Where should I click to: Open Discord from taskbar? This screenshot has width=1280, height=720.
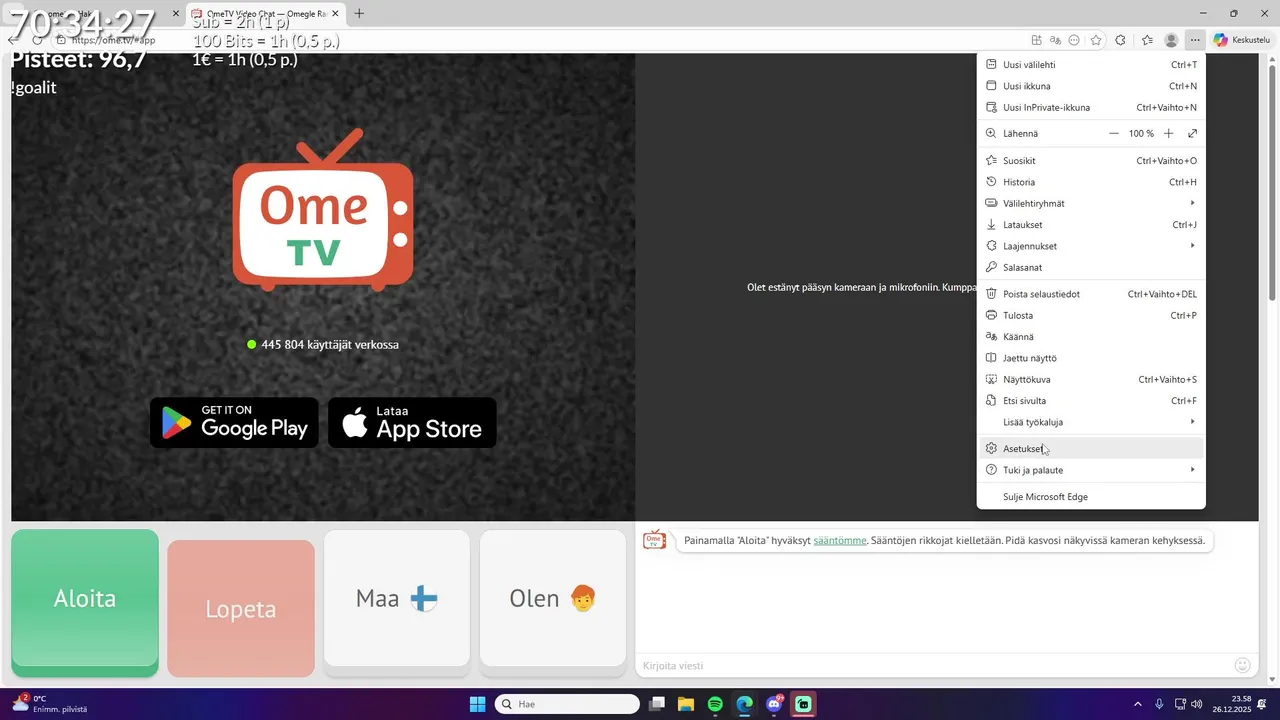point(774,704)
